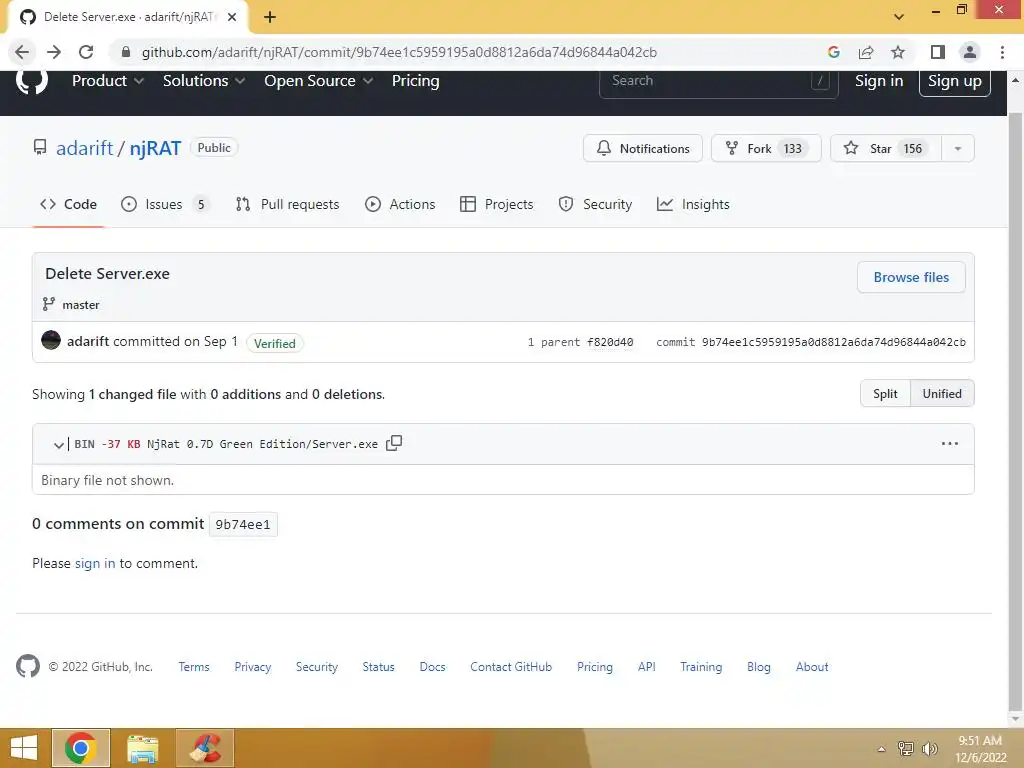Switch diff view to Unified
This screenshot has height=768, width=1024.
click(x=942, y=394)
